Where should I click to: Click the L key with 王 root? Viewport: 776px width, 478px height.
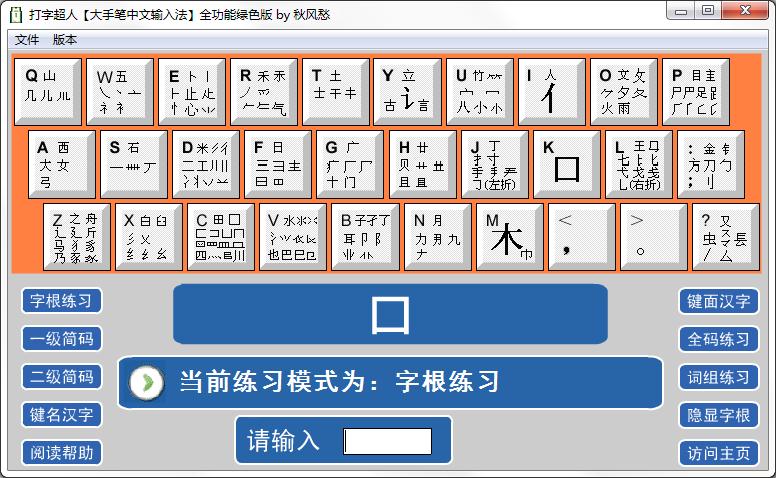[x=639, y=164]
